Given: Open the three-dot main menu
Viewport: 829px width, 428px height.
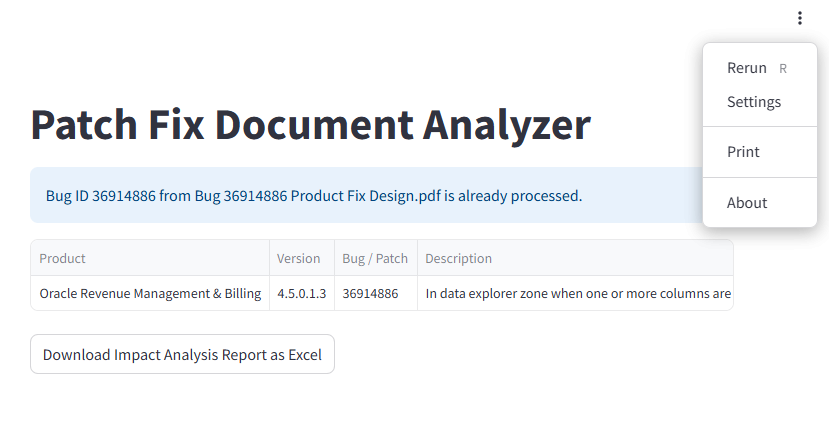Looking at the screenshot, I should [x=799, y=18].
